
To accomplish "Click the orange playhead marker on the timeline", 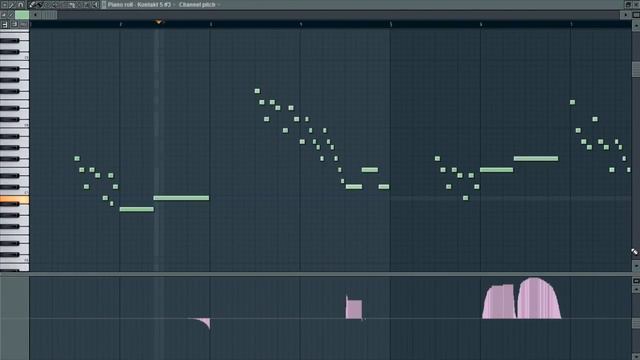I will coord(159,22).
